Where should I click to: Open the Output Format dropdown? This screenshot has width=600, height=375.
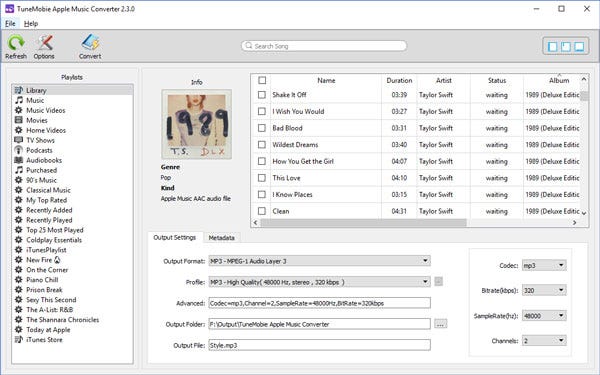(320, 261)
